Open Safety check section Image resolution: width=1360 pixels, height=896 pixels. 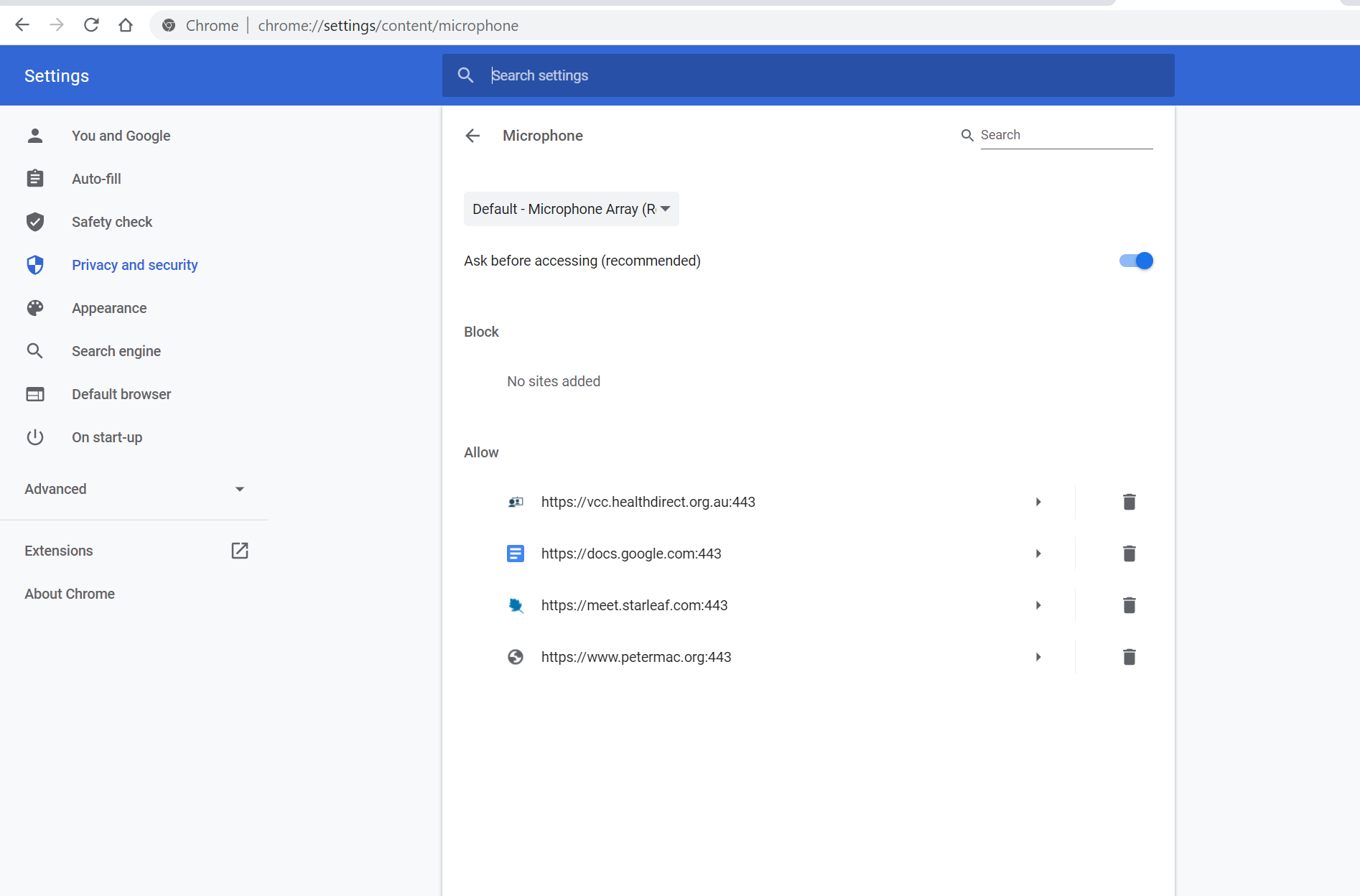112,222
